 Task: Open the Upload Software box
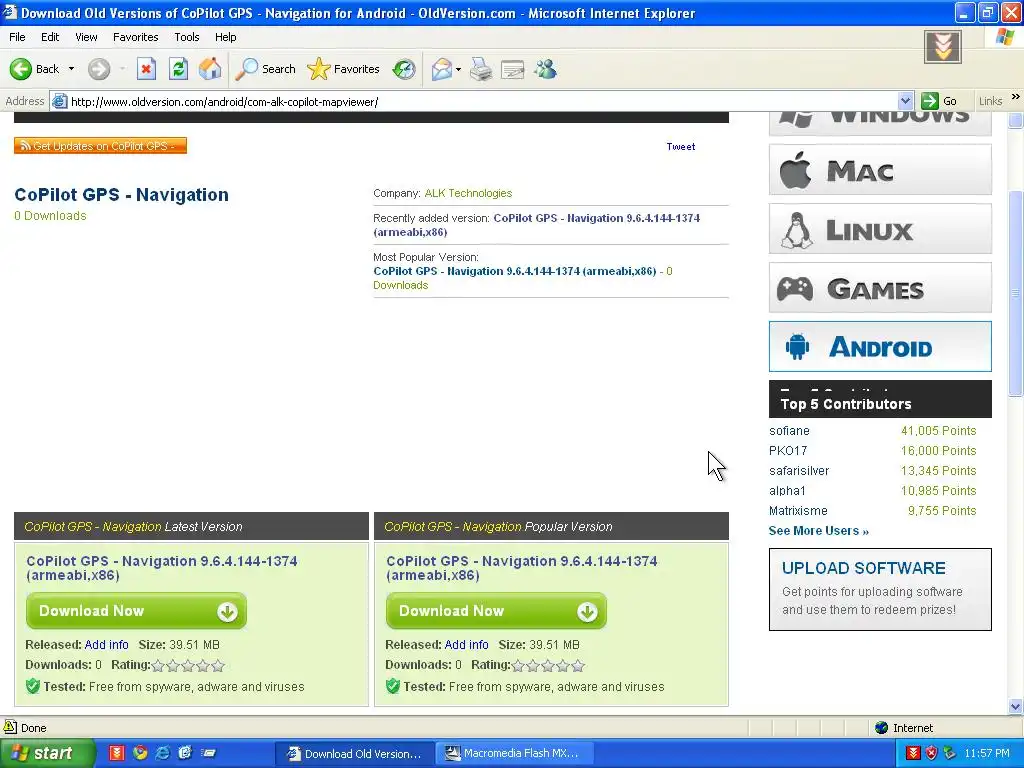point(880,589)
